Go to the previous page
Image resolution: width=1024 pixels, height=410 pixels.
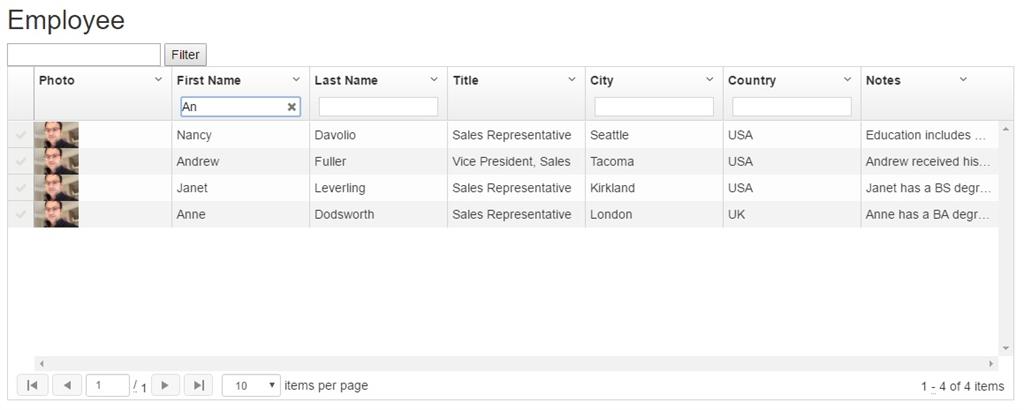click(x=66, y=385)
